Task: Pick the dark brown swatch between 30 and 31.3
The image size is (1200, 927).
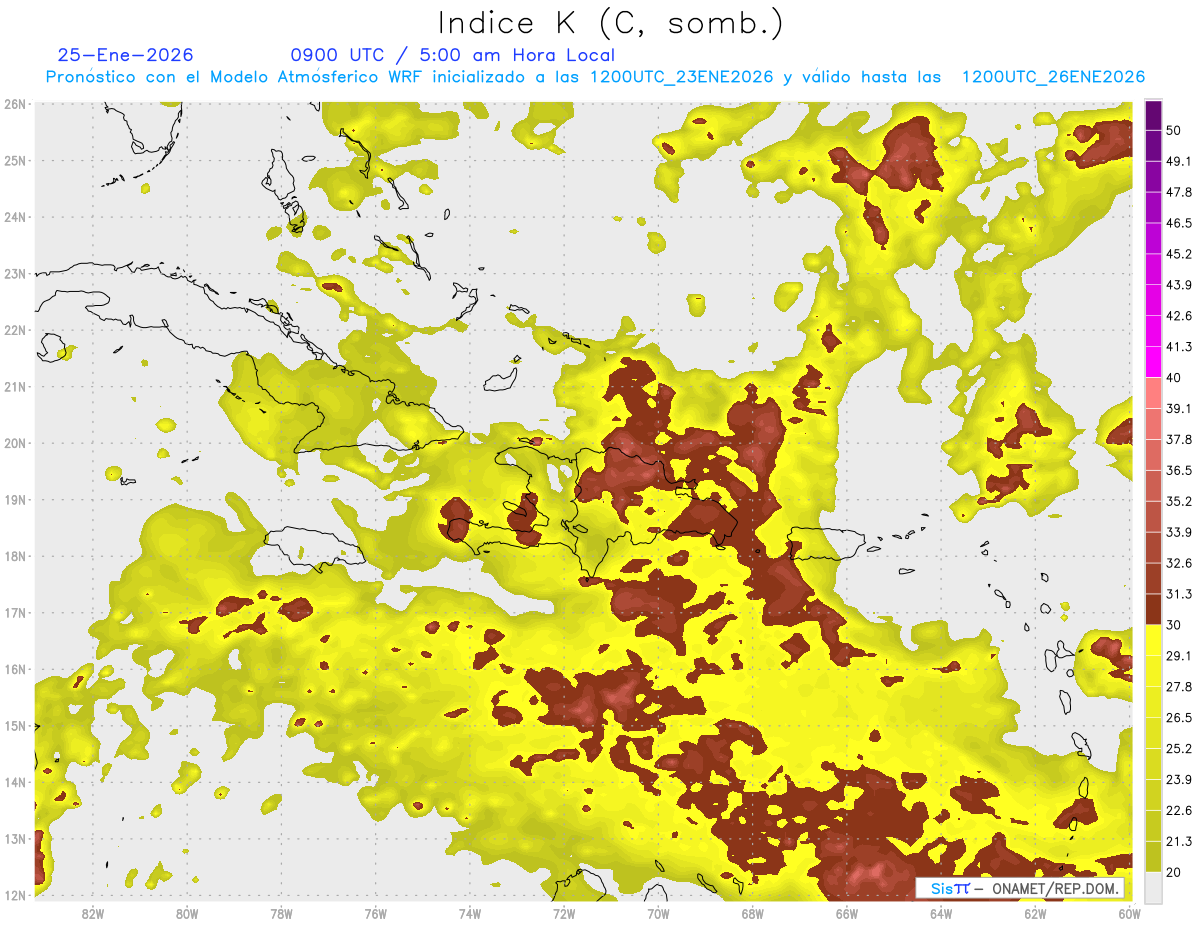Action: pos(1153,608)
